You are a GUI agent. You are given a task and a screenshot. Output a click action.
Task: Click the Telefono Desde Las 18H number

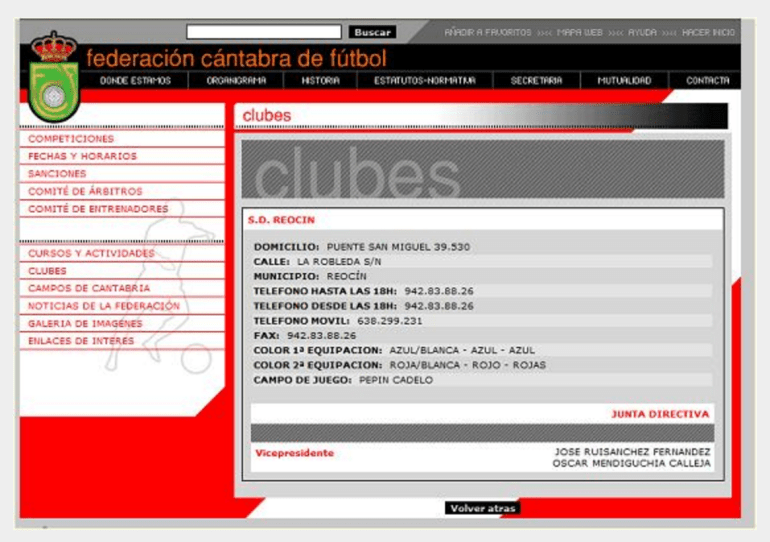[x=439, y=306]
